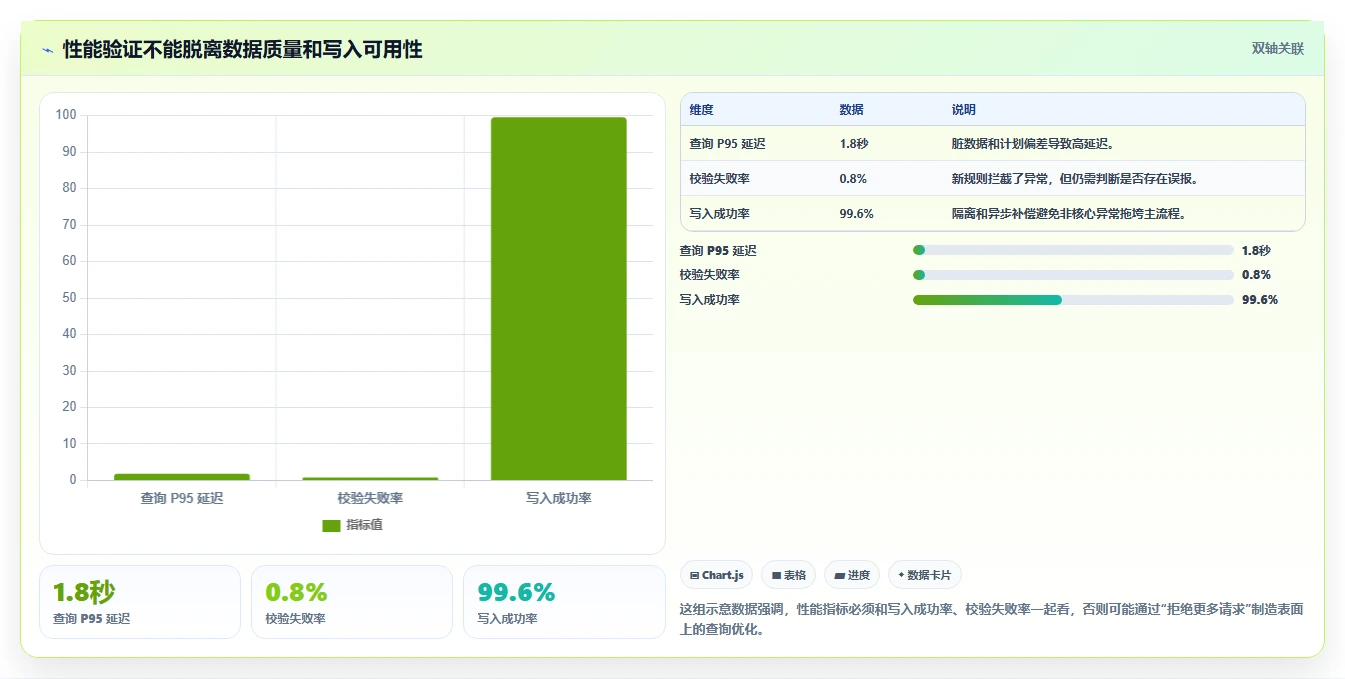Open the 1.8秒 stat card
Viewport: 1345px width, 679px height.
[140, 602]
